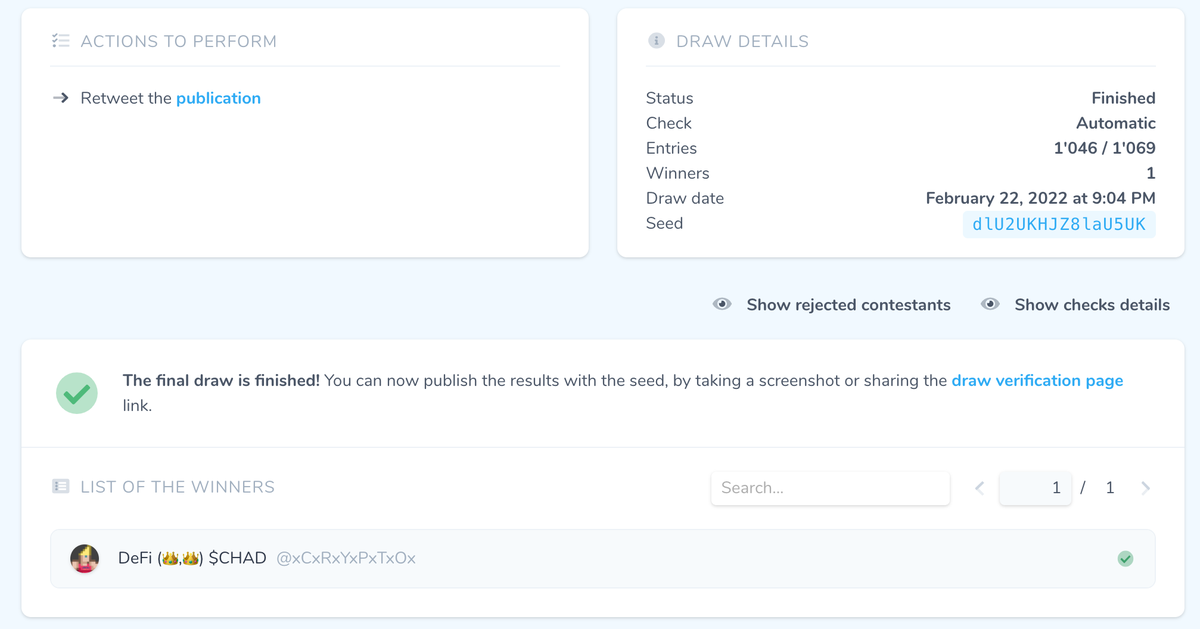The width and height of the screenshot is (1200, 629).
Task: Click Show checks details label
Action: click(x=1092, y=305)
